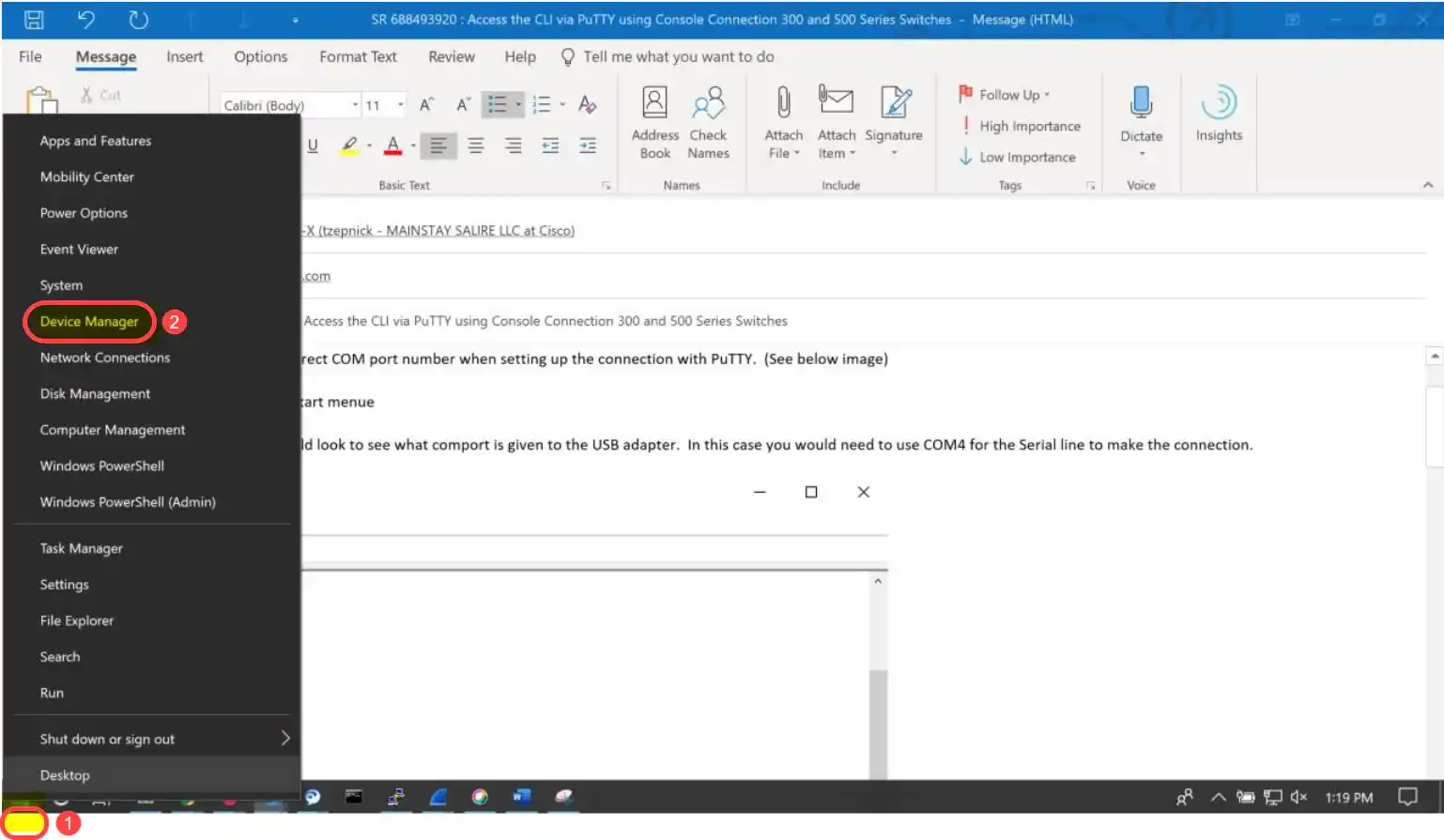Select Device Manager from the menu
This screenshot has height=840, width=1444.
(89, 321)
